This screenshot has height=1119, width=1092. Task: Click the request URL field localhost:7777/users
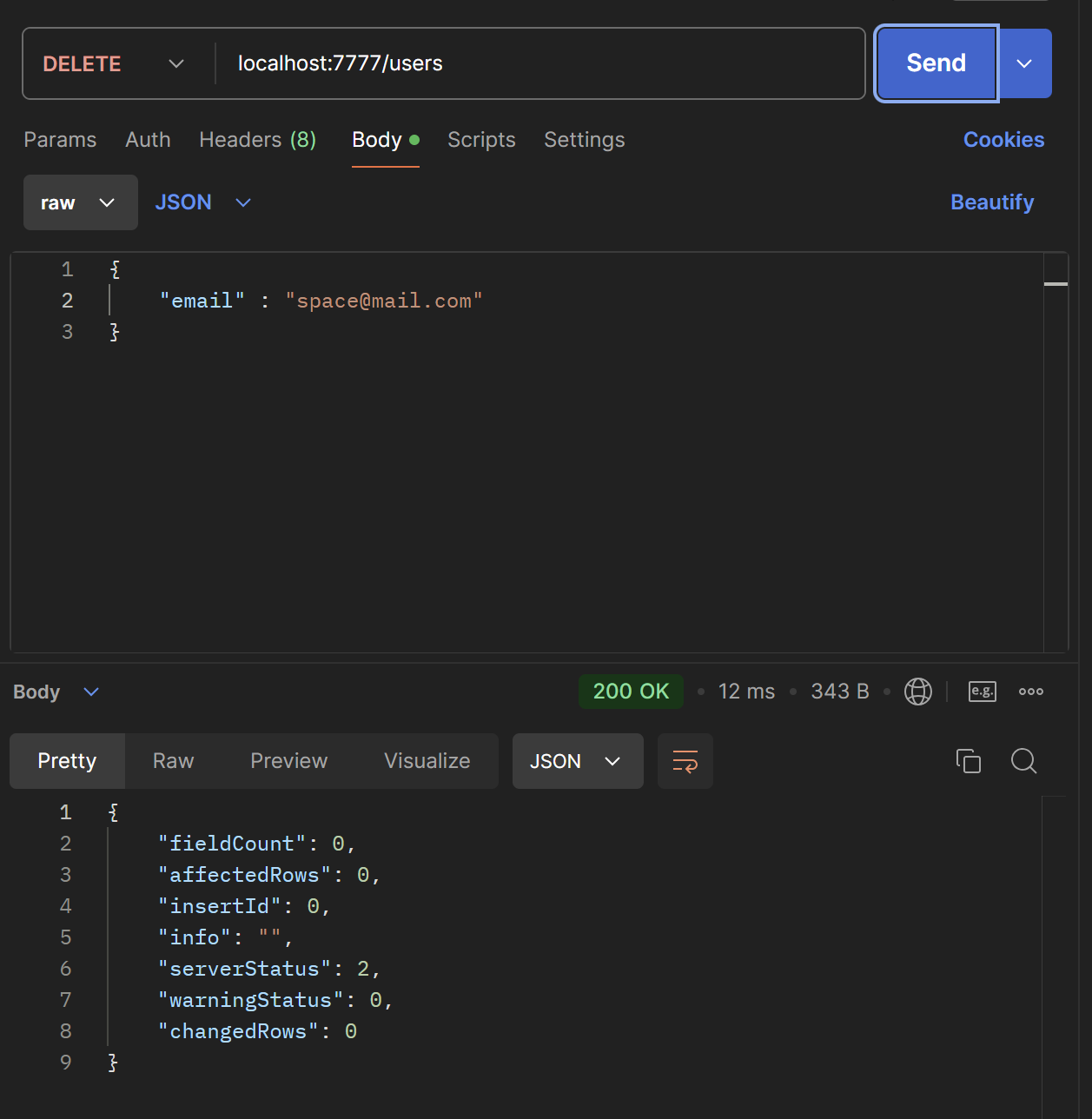point(539,63)
